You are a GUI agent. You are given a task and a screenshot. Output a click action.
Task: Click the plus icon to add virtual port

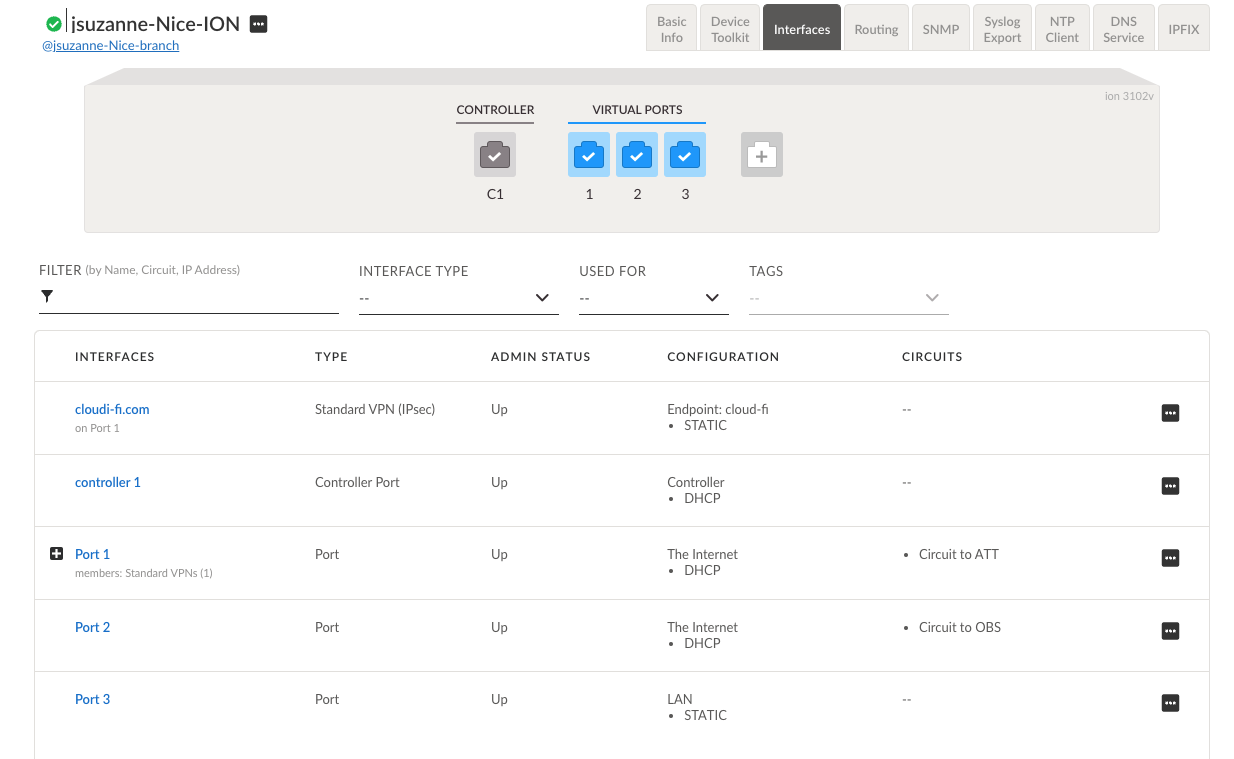[761, 154]
